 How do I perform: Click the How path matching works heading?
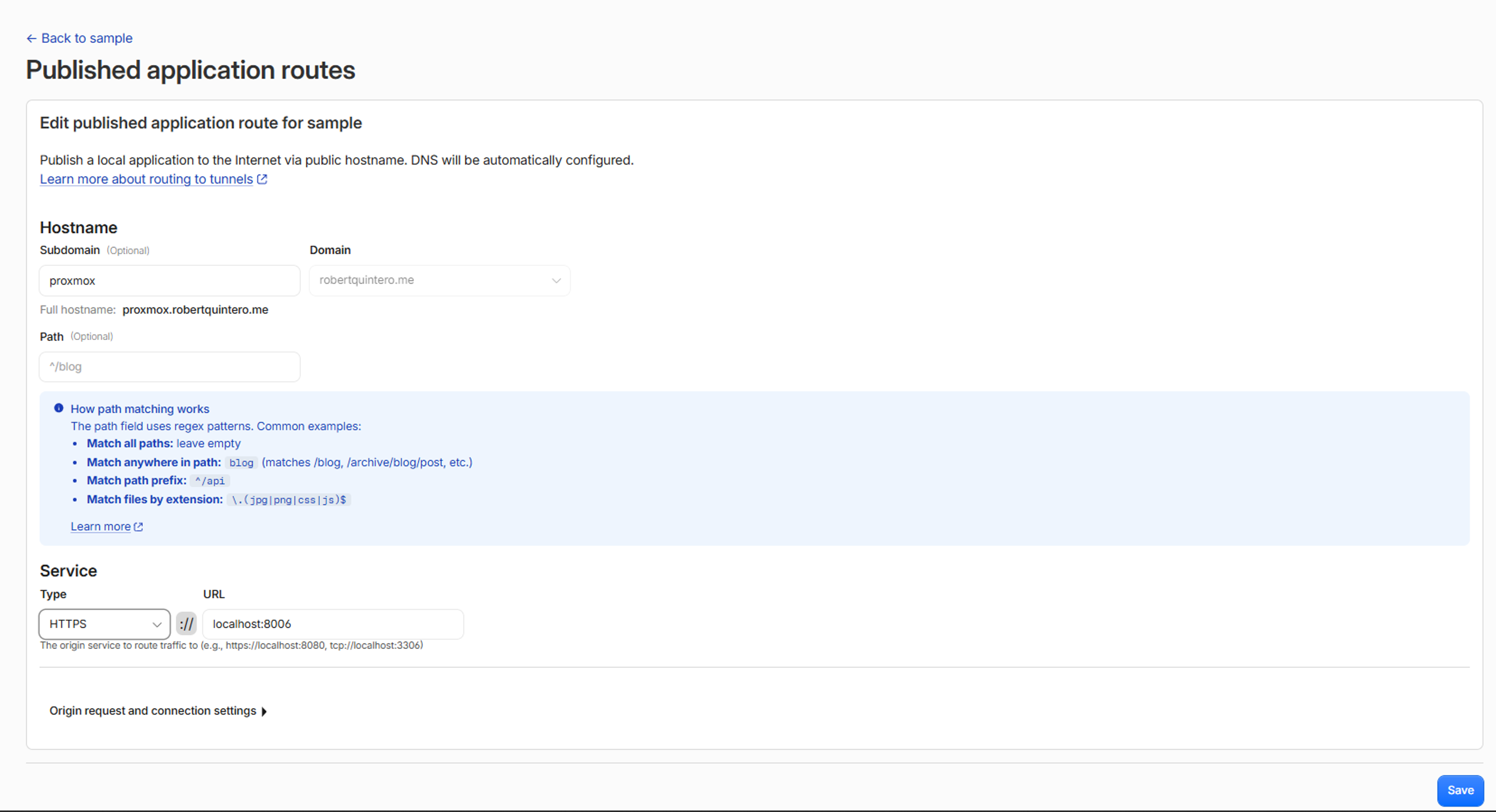(x=140, y=409)
